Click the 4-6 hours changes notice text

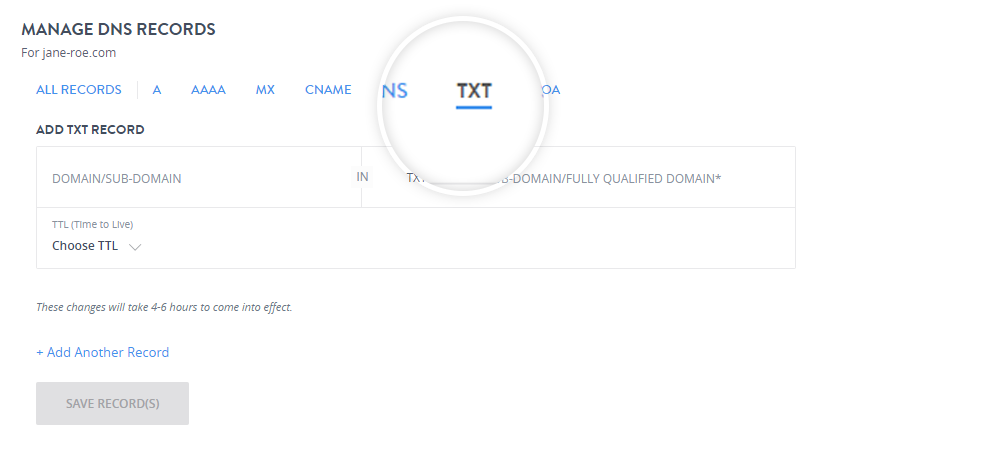(164, 307)
